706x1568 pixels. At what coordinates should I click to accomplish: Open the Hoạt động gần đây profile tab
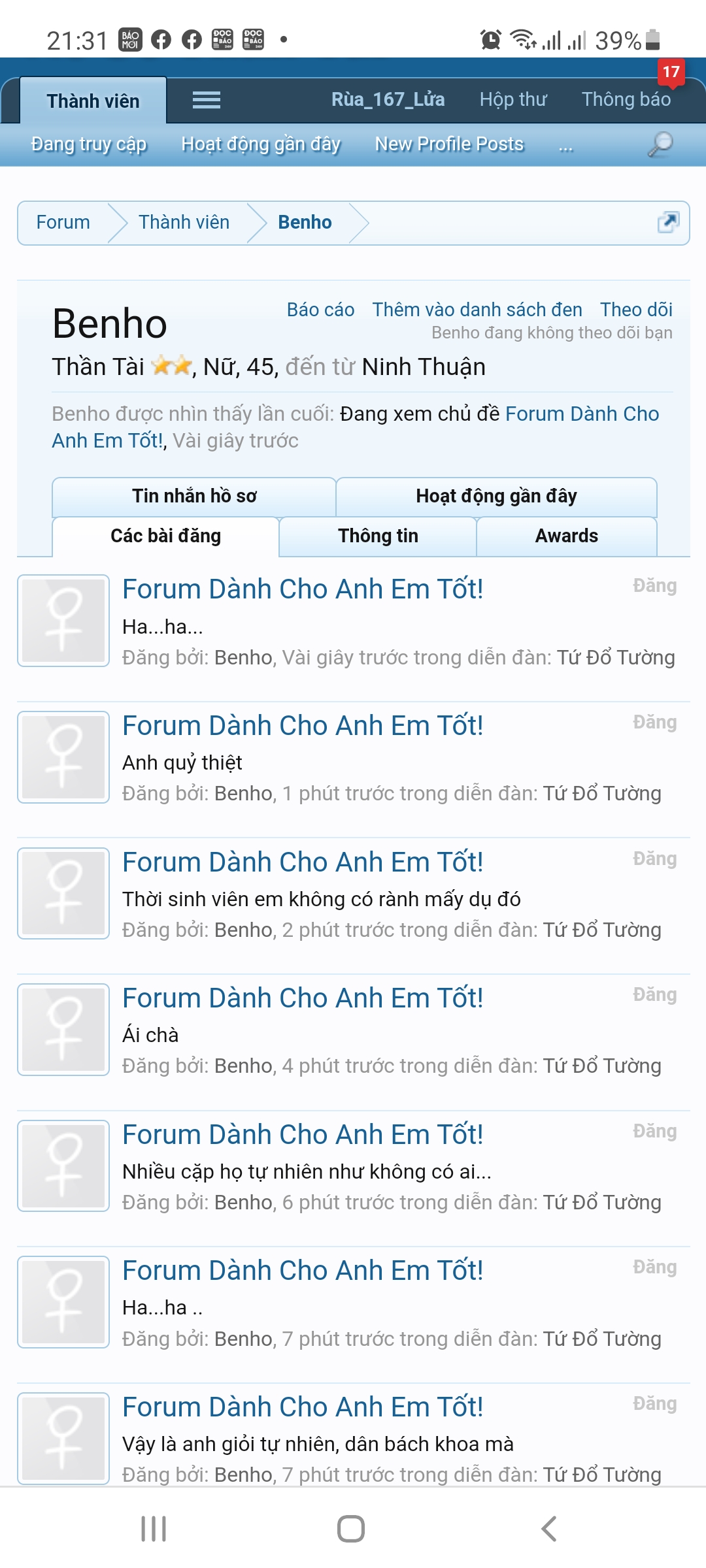pos(496,496)
